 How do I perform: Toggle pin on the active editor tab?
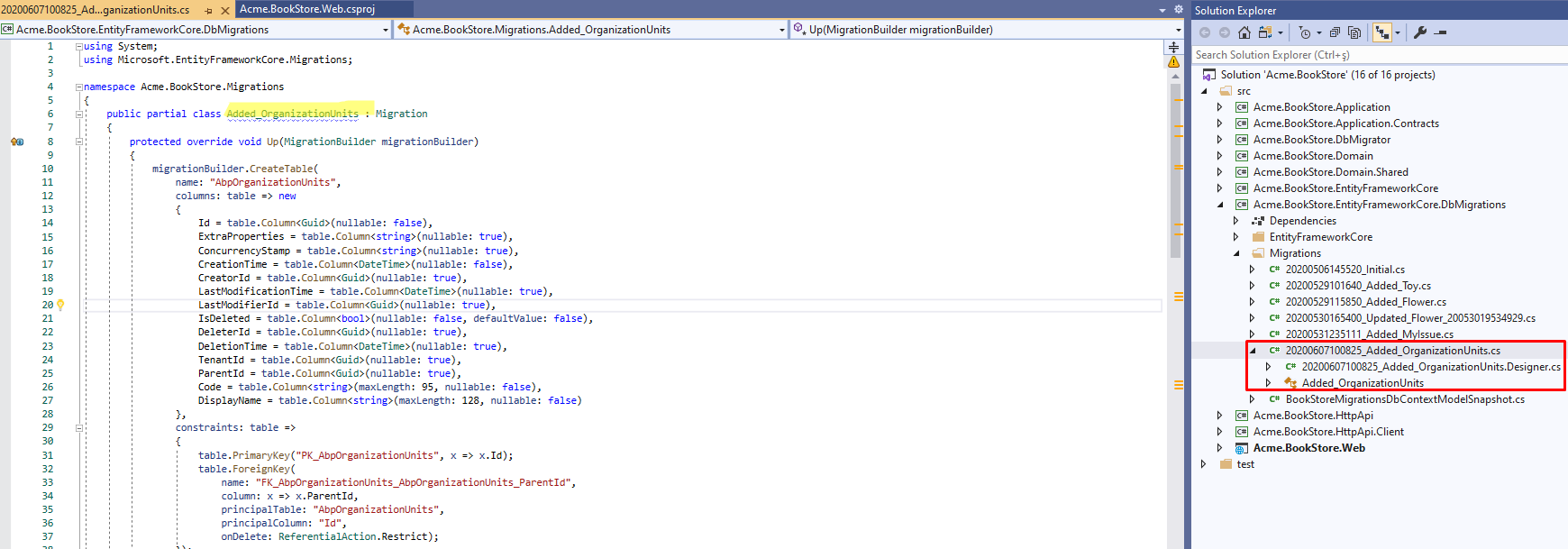click(x=208, y=10)
